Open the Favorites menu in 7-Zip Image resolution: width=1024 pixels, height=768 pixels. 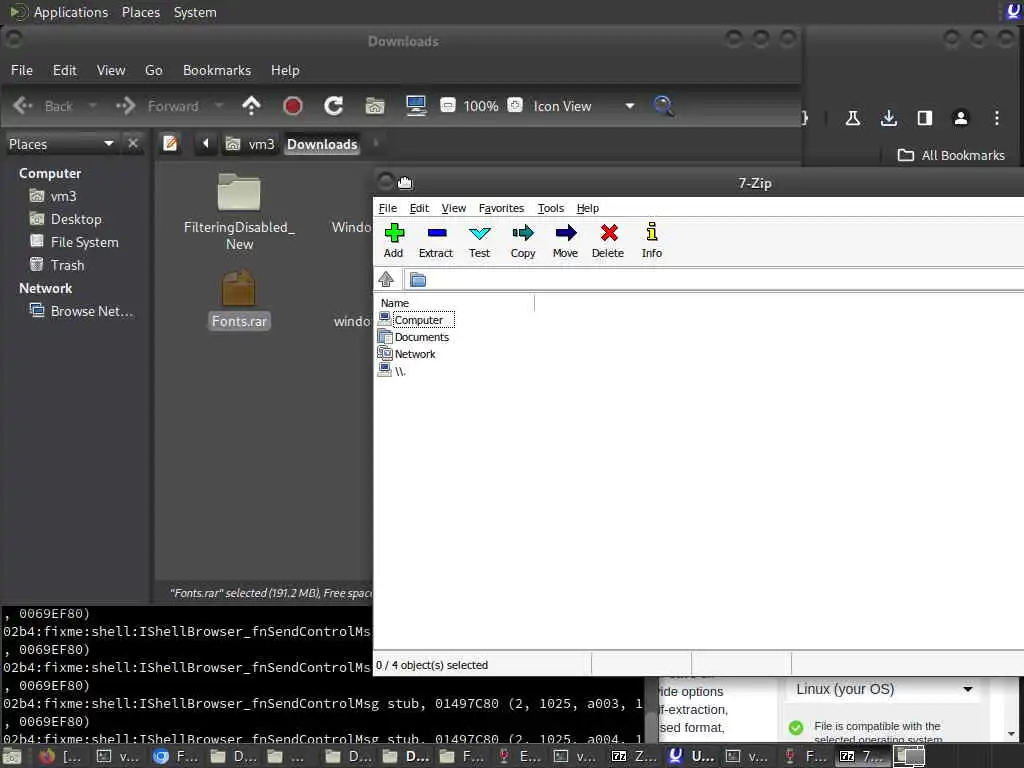point(501,208)
